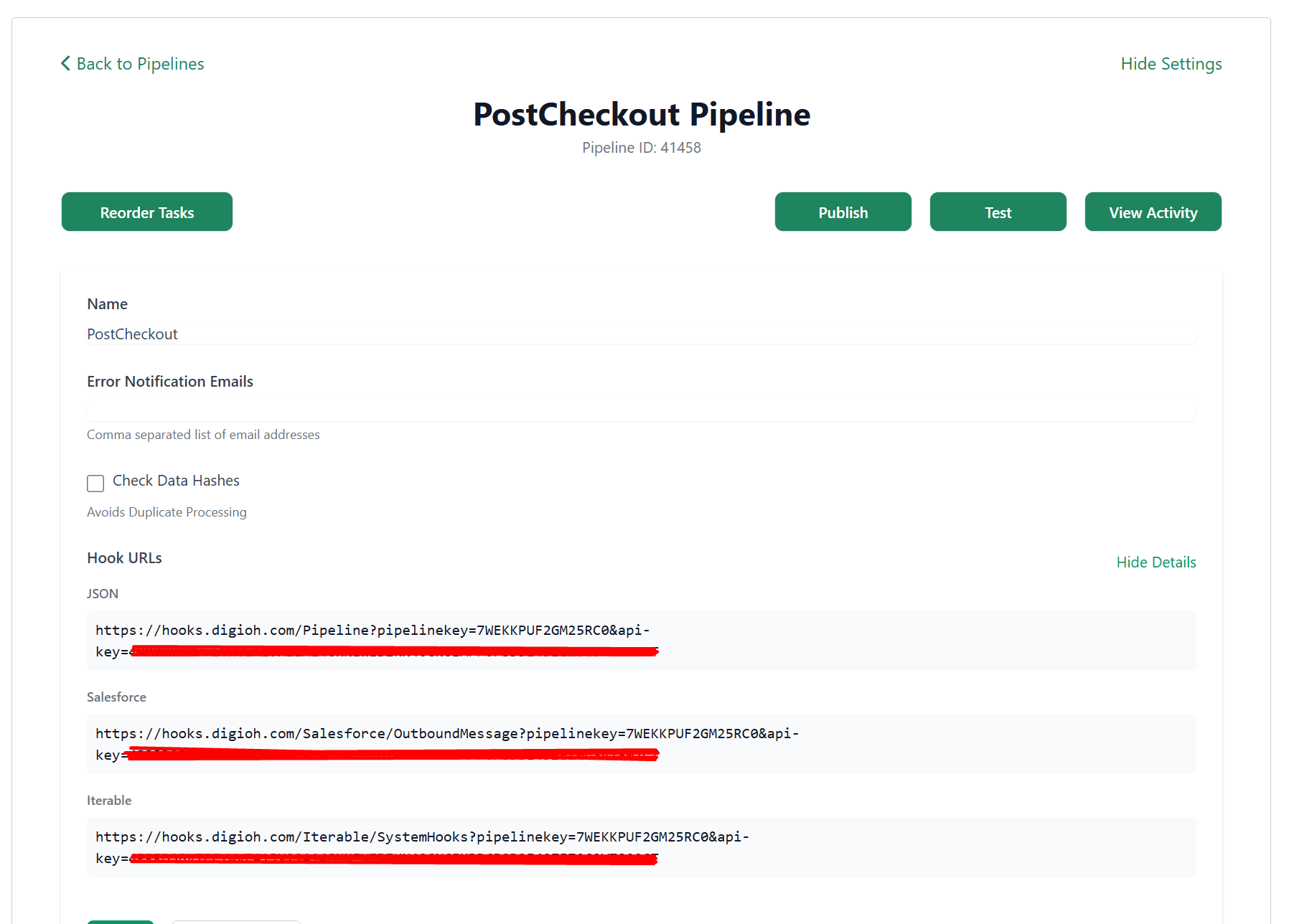Click the Check Data Hashes label text

tap(176, 481)
